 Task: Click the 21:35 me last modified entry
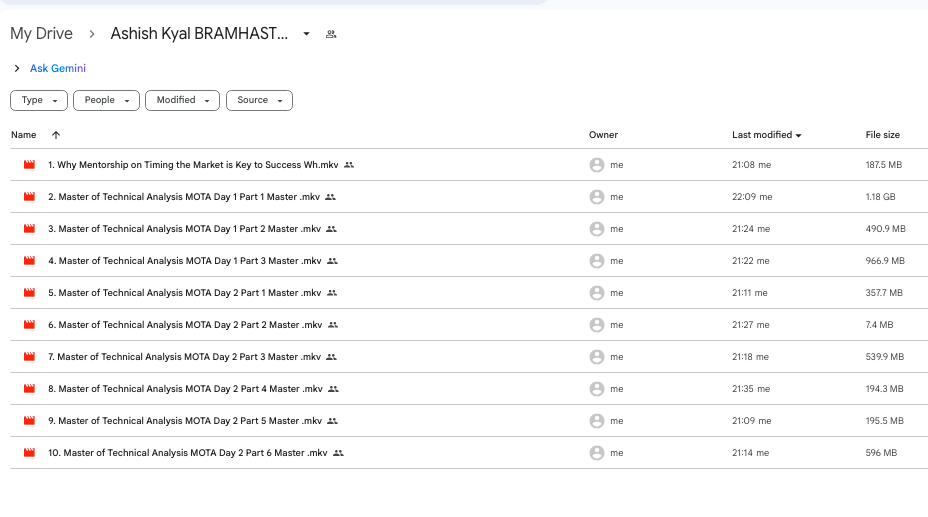(750, 389)
